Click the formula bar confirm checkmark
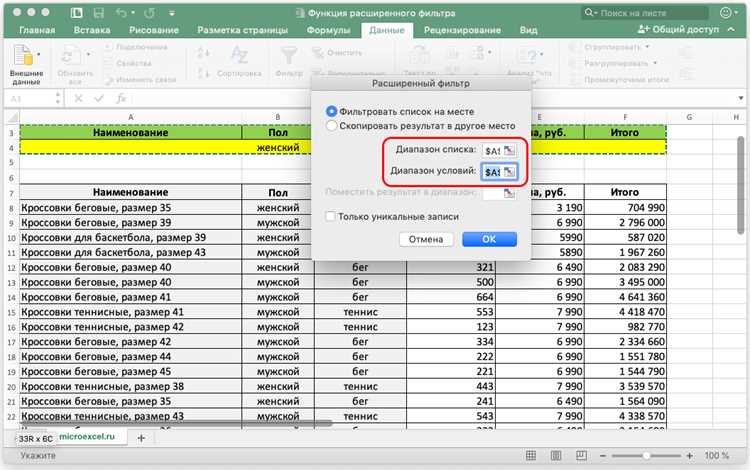 point(99,98)
